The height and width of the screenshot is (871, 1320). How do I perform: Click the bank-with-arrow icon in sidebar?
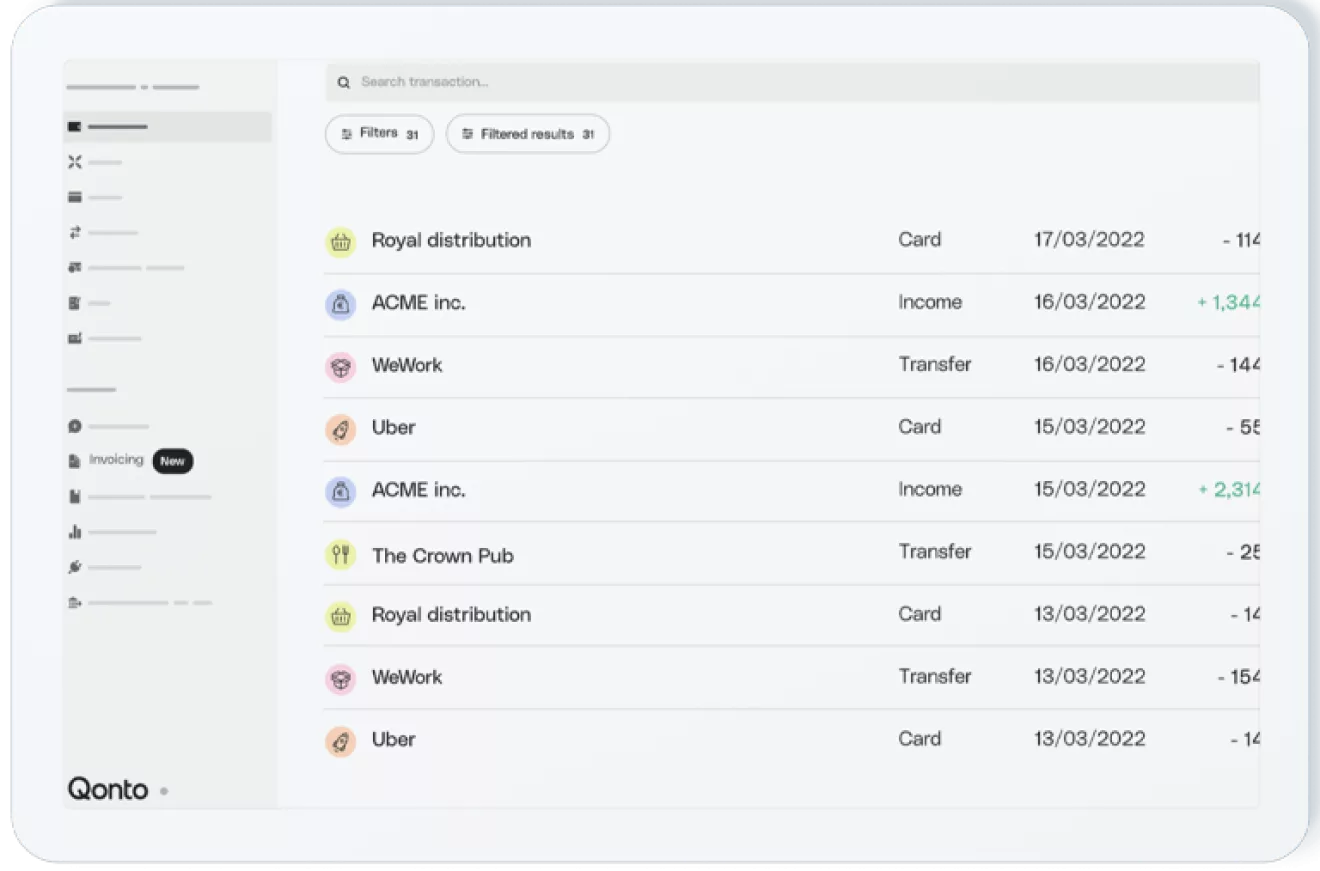tap(74, 603)
